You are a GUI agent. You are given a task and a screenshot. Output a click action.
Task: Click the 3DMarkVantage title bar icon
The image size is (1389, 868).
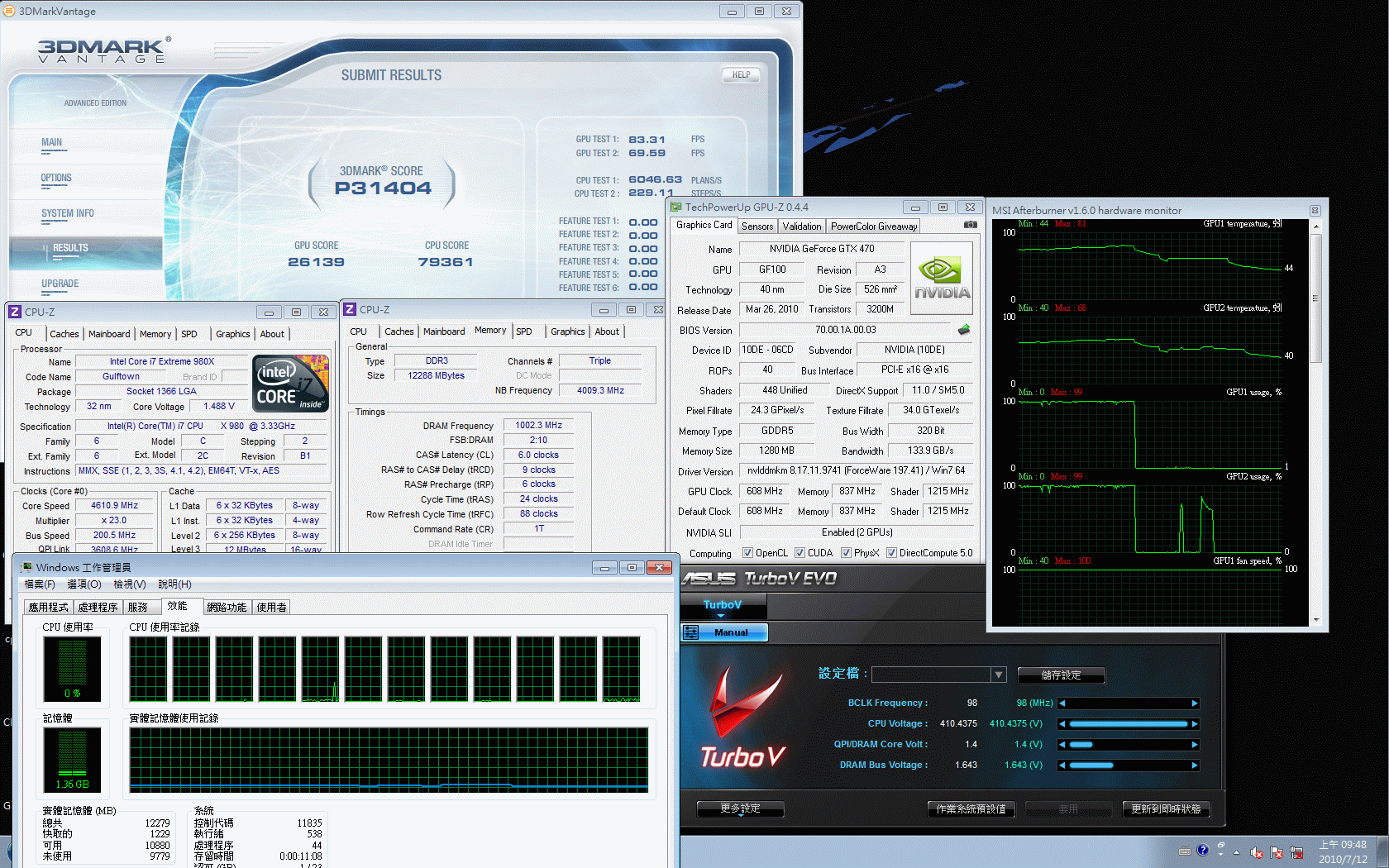9,11
